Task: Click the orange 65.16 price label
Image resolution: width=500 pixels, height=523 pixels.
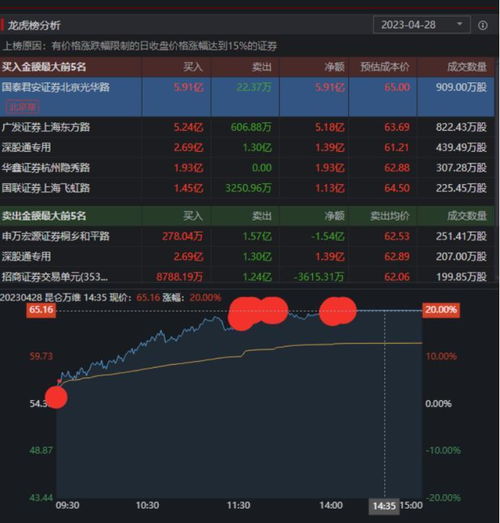Action: (41, 310)
